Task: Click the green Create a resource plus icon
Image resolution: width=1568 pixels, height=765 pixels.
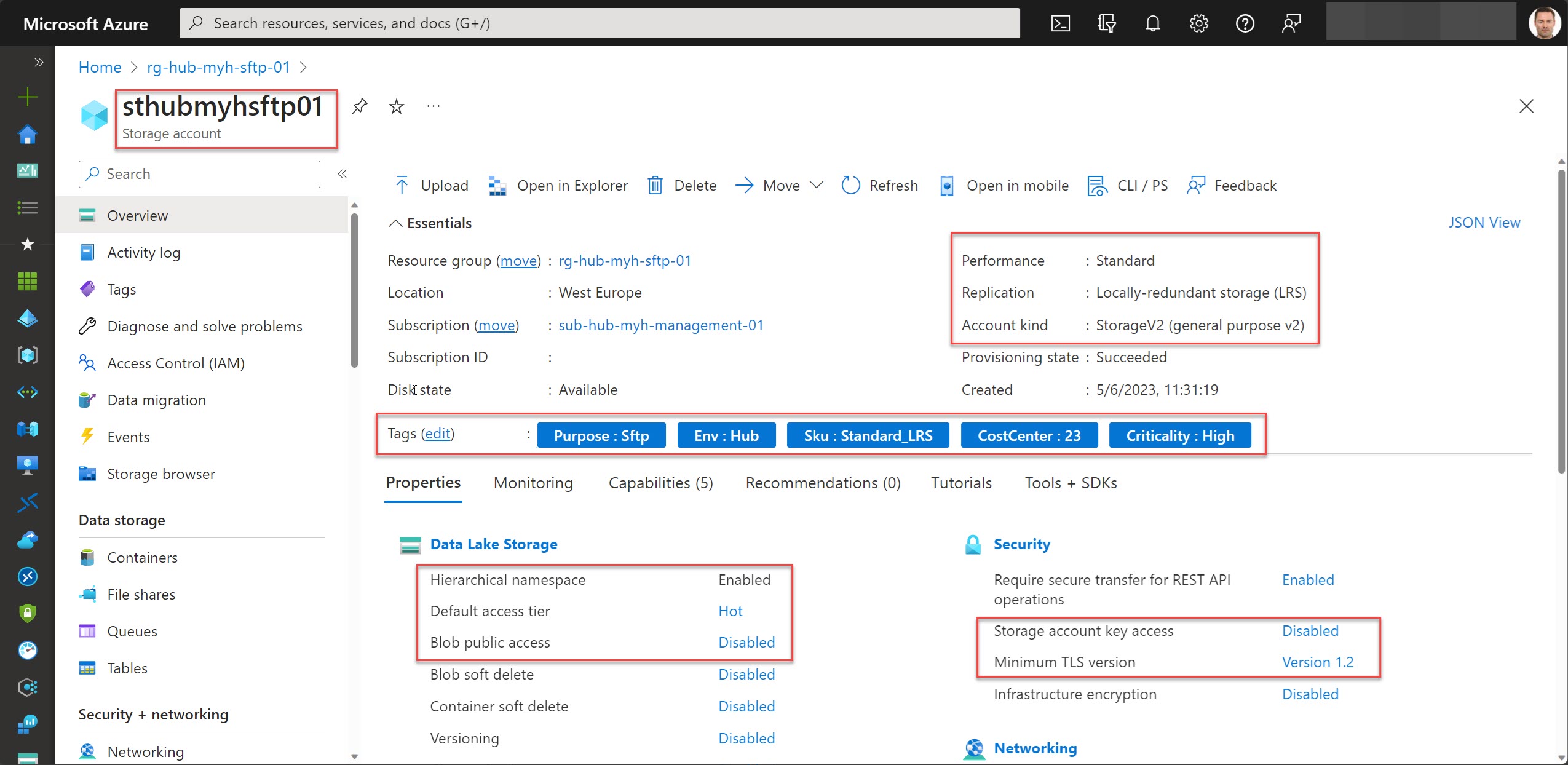Action: click(27, 97)
